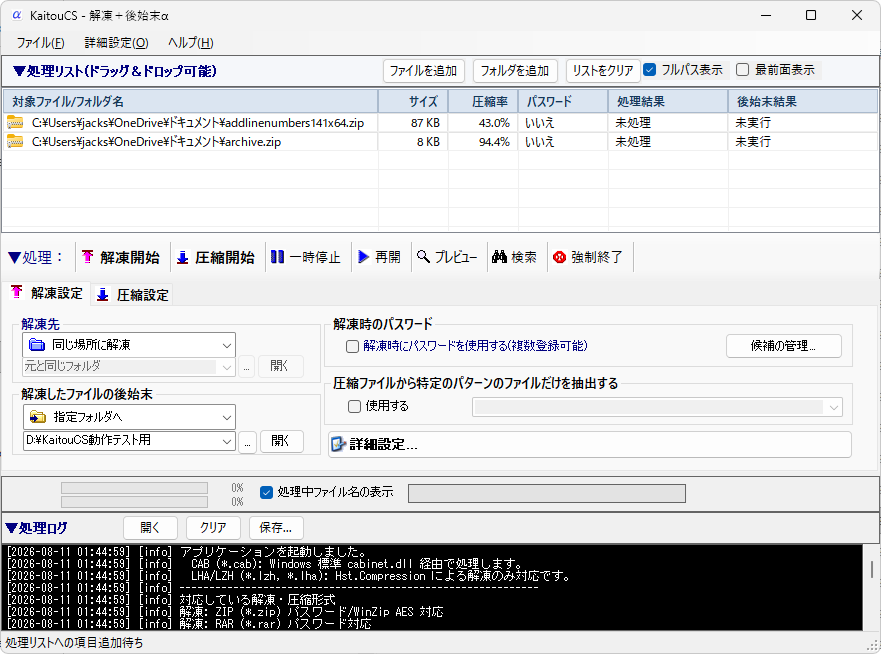Click browse ... button beside cleanup folder
The height and width of the screenshot is (654, 881).
247,443
